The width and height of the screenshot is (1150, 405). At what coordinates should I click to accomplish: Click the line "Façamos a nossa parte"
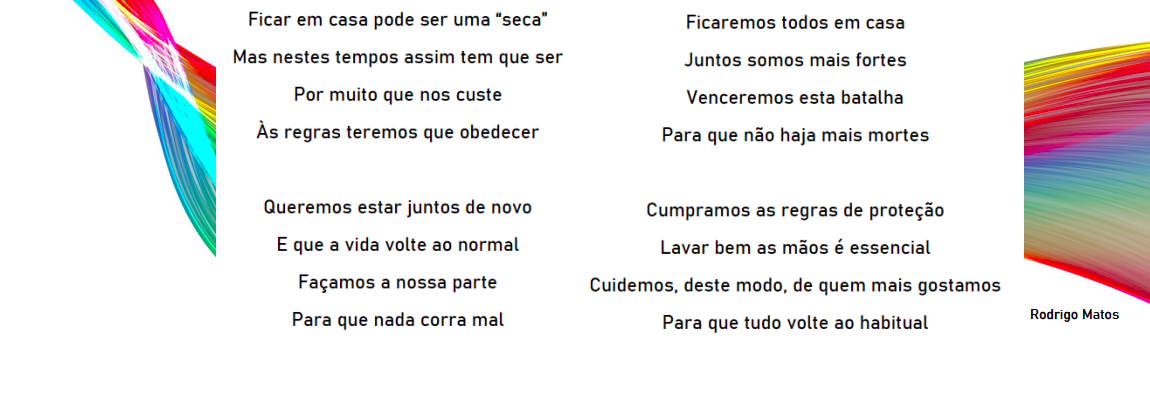pyautogui.click(x=398, y=283)
